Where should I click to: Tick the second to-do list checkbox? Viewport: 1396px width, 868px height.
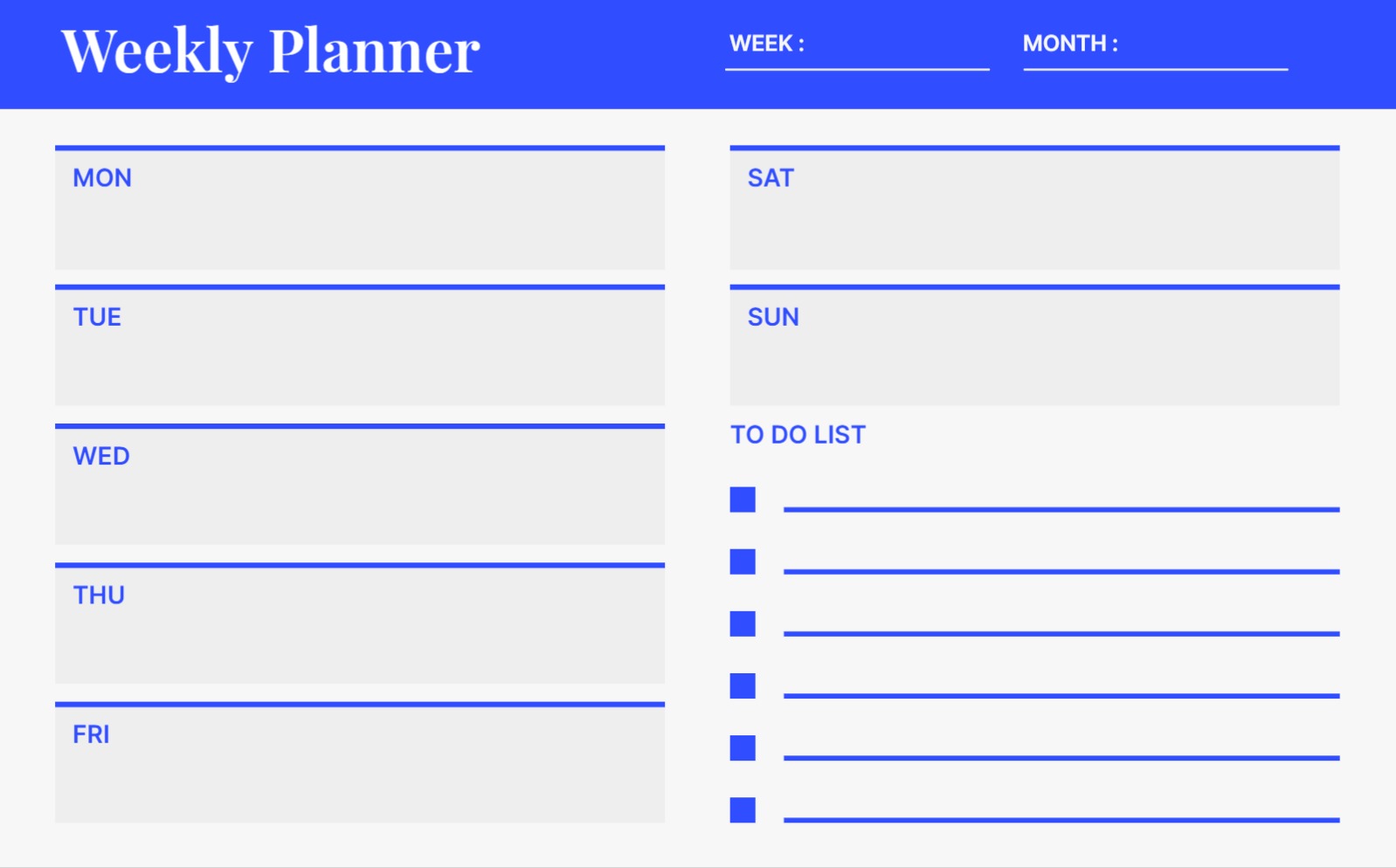tap(743, 561)
